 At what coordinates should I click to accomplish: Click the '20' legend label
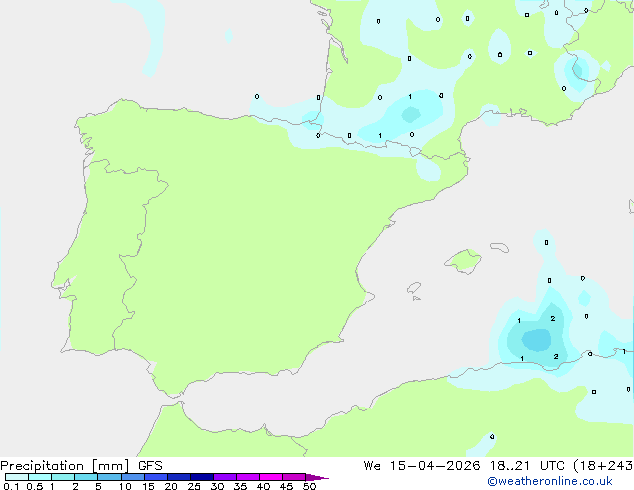(x=171, y=486)
